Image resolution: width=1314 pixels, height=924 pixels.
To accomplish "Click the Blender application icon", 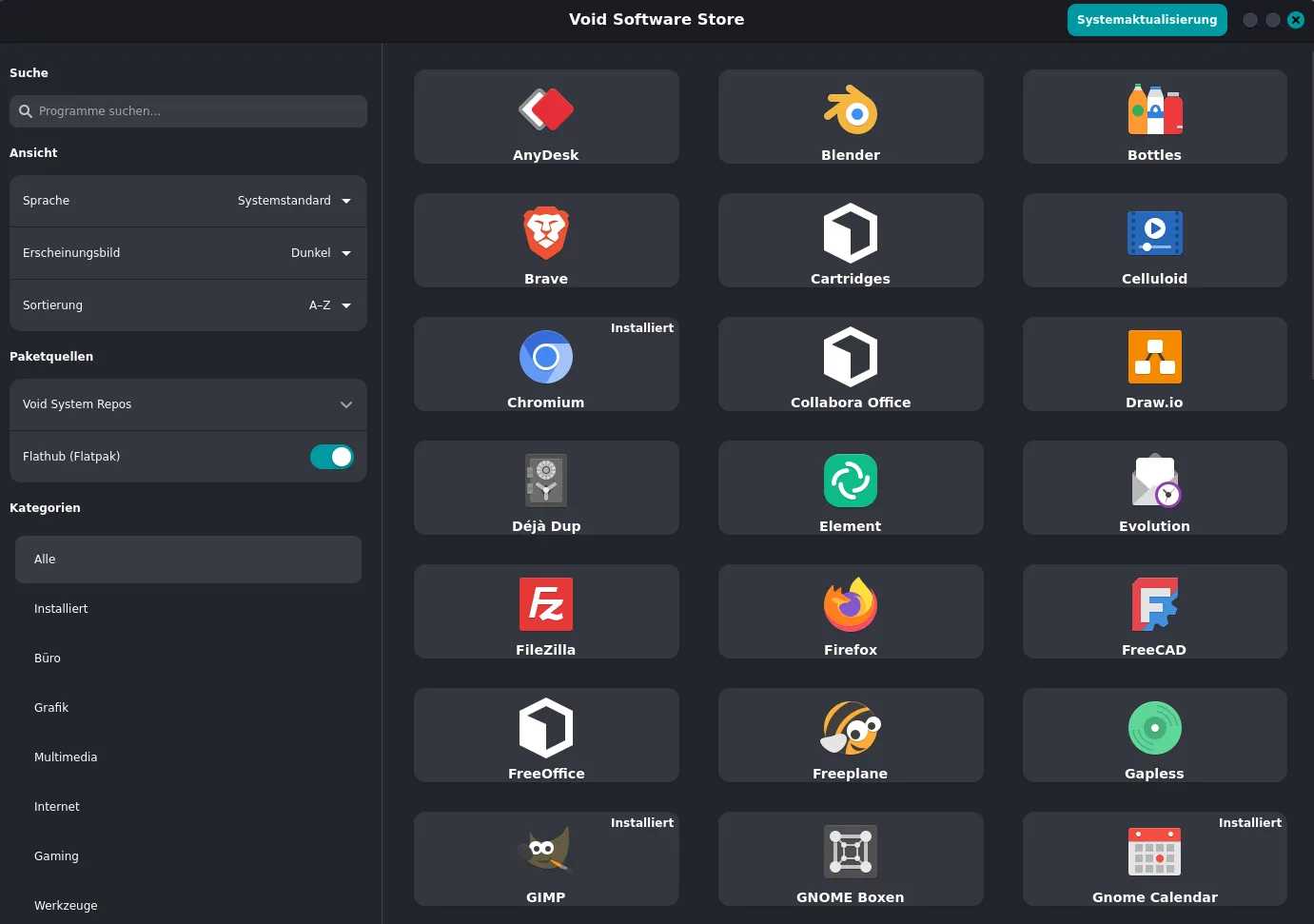I will [850, 109].
